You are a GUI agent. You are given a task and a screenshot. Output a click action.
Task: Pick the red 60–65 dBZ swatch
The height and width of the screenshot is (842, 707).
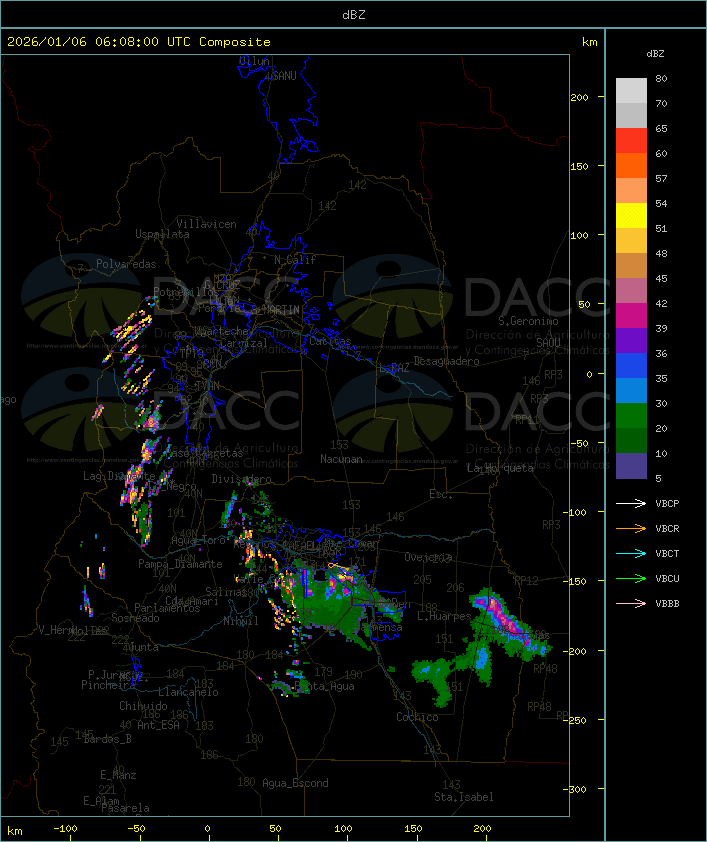click(x=631, y=140)
